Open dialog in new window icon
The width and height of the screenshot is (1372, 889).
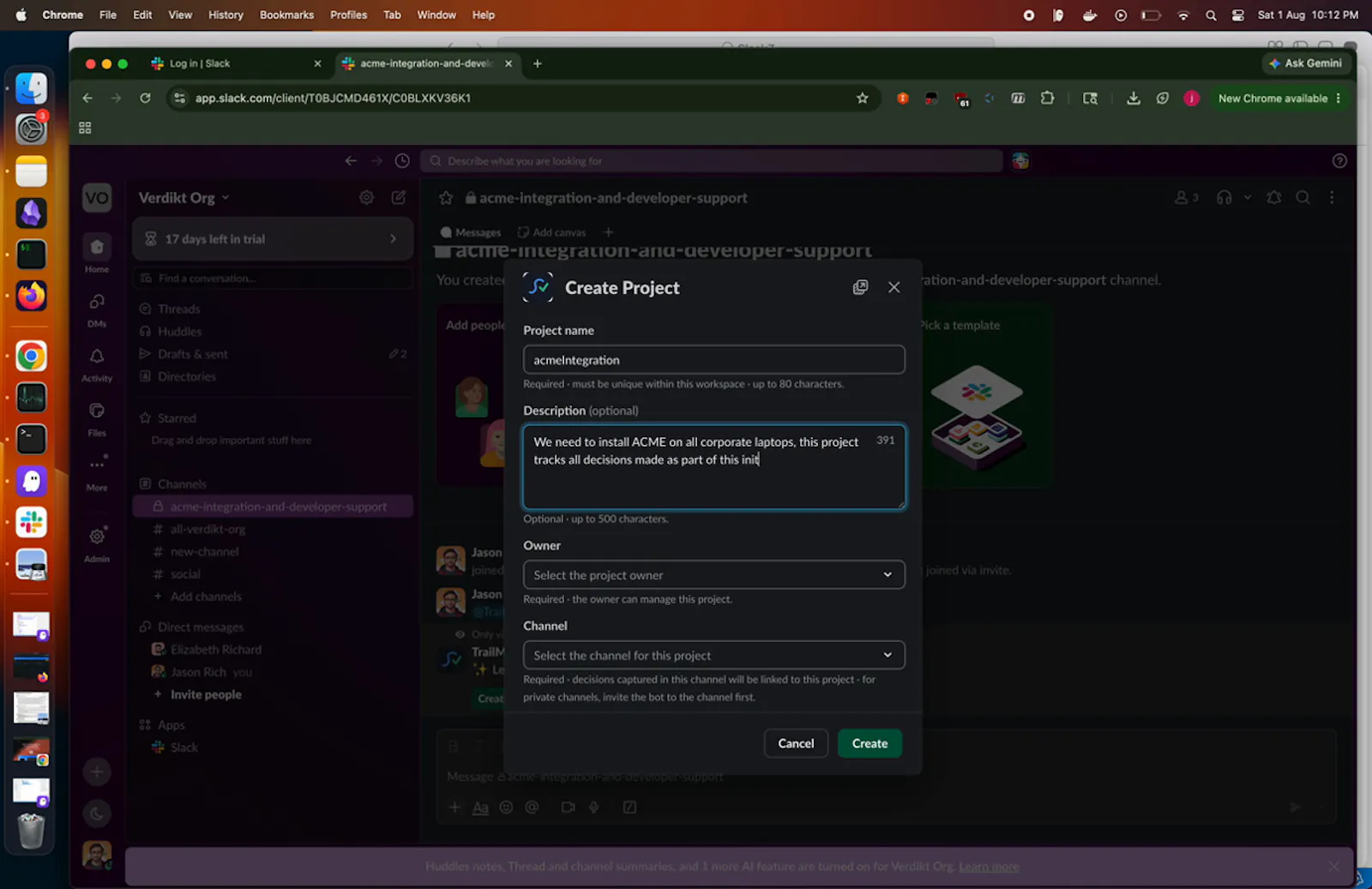(860, 287)
